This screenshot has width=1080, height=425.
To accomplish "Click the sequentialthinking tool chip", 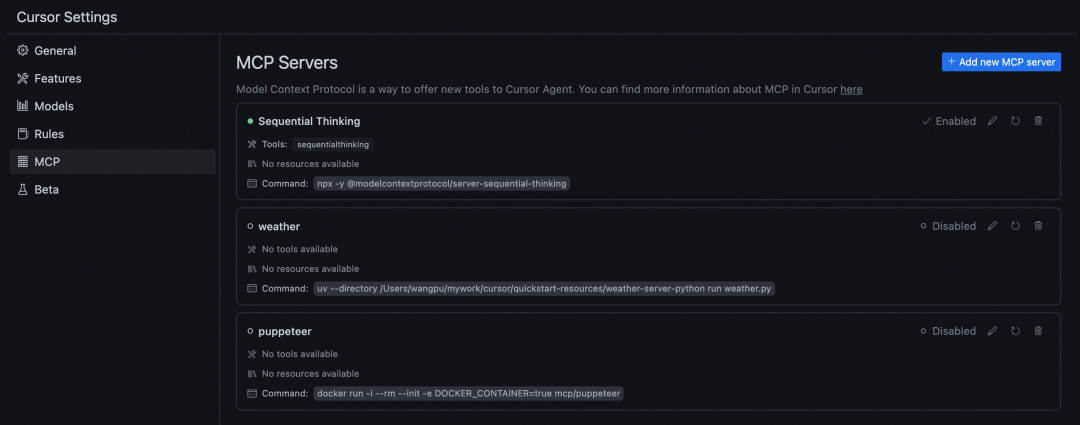I will pos(334,145).
